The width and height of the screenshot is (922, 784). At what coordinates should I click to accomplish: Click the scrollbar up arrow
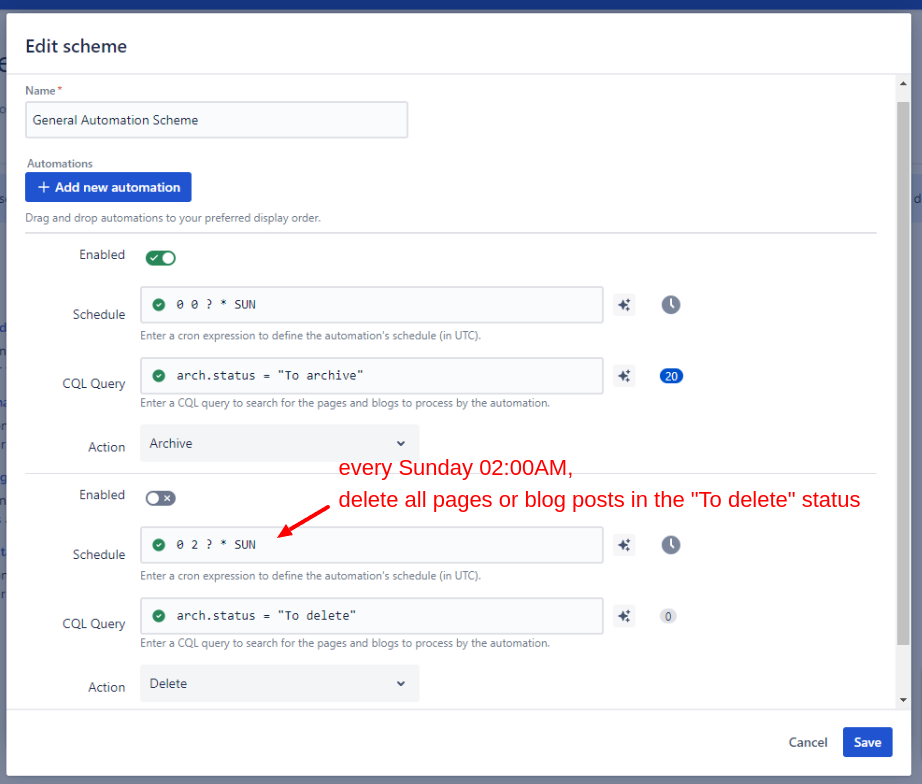pos(903,83)
